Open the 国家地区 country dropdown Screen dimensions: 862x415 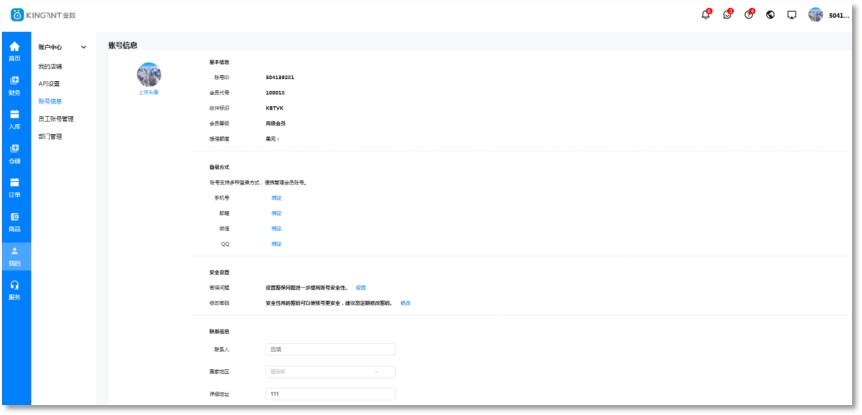330,371
